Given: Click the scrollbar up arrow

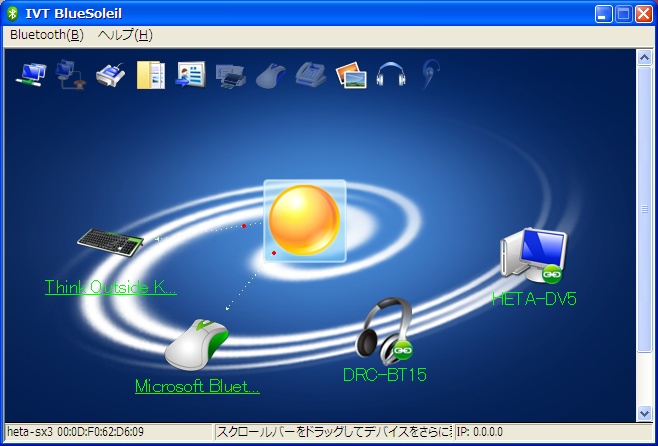Looking at the screenshot, I should [645, 57].
